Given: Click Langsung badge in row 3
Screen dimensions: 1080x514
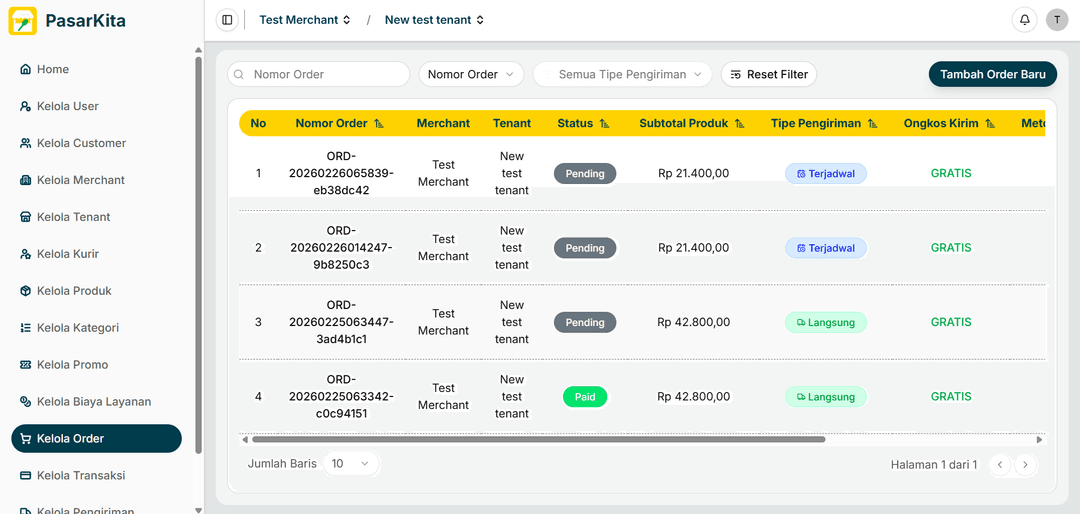Looking at the screenshot, I should 826,322.
